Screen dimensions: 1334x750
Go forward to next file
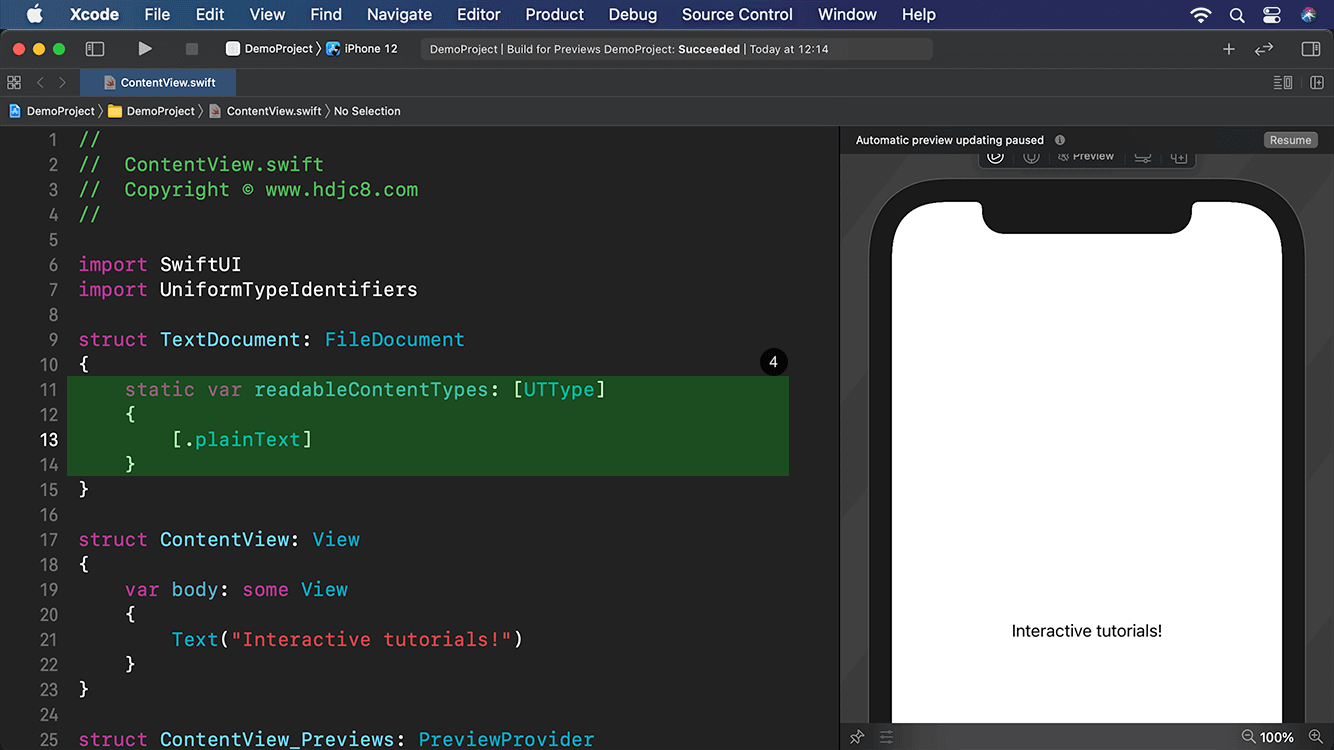click(x=62, y=83)
